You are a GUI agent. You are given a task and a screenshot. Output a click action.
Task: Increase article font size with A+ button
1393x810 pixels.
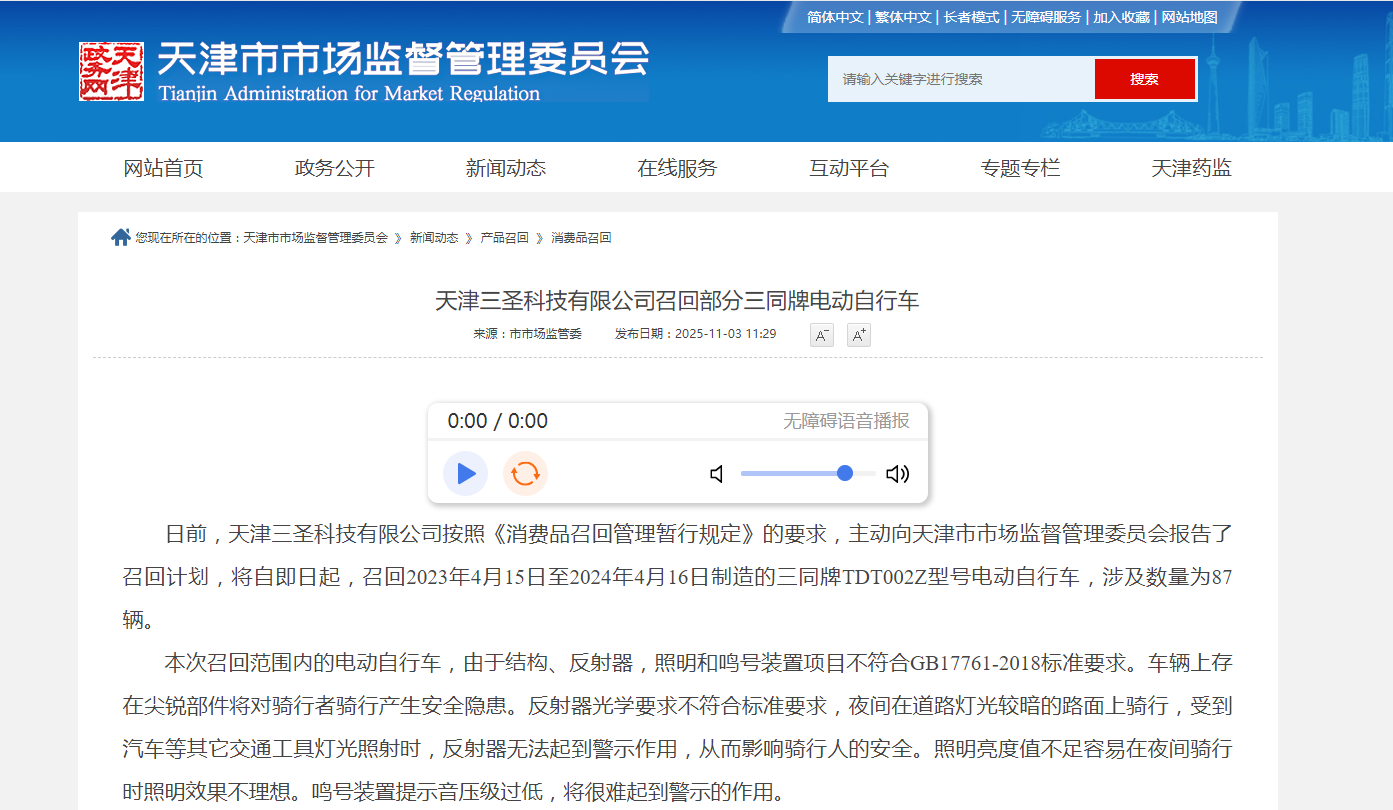click(858, 335)
